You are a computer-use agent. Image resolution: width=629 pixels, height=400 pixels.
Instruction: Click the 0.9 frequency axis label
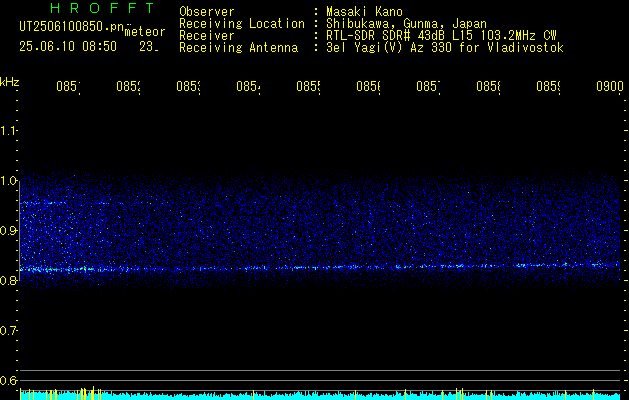pyautogui.click(x=8, y=231)
